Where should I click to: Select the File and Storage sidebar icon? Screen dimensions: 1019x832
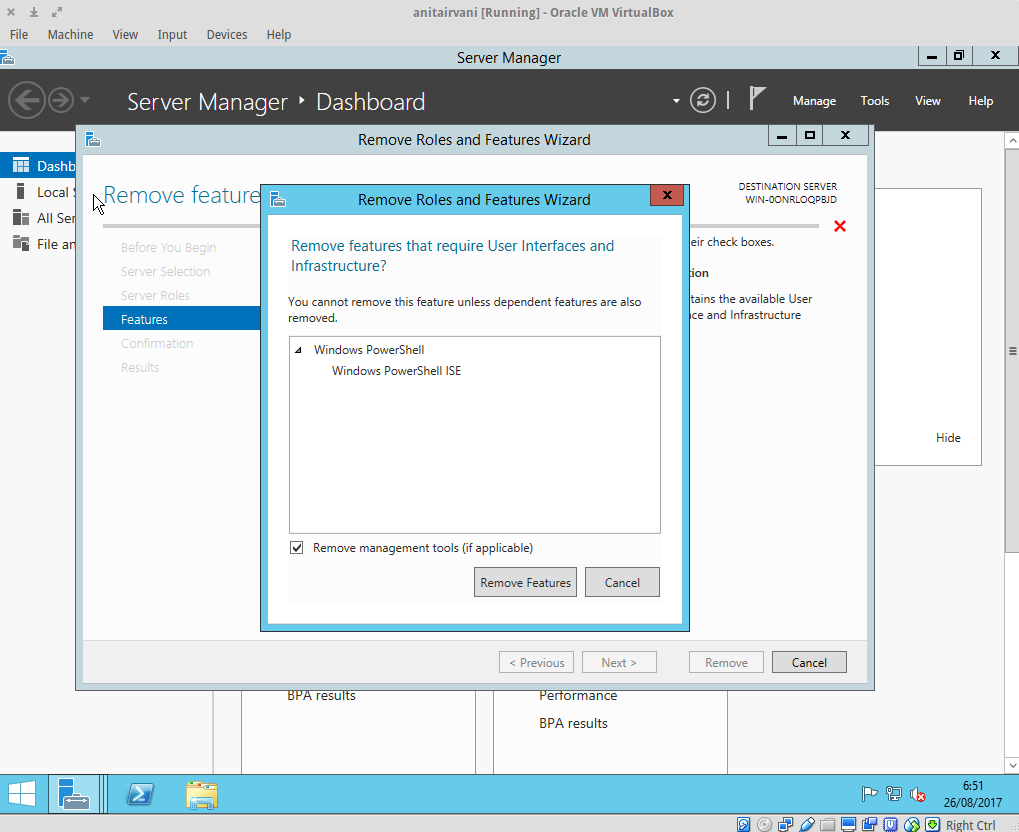pos(21,243)
